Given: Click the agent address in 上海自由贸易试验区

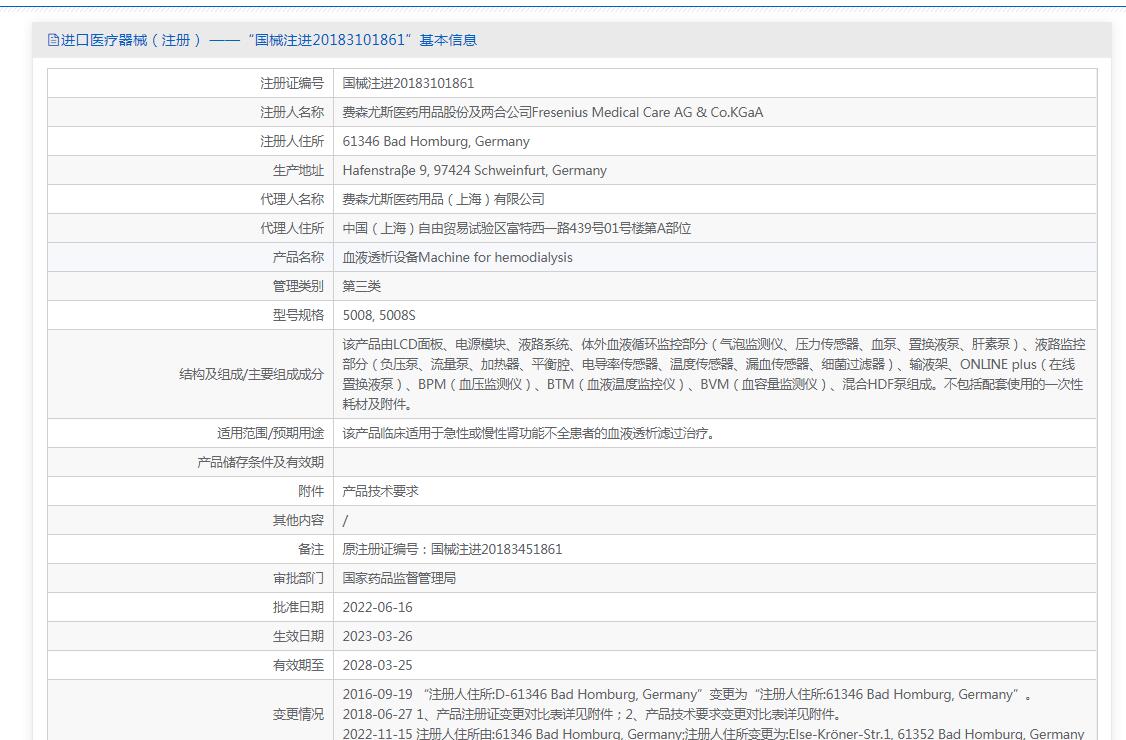Looking at the screenshot, I should point(516,228).
